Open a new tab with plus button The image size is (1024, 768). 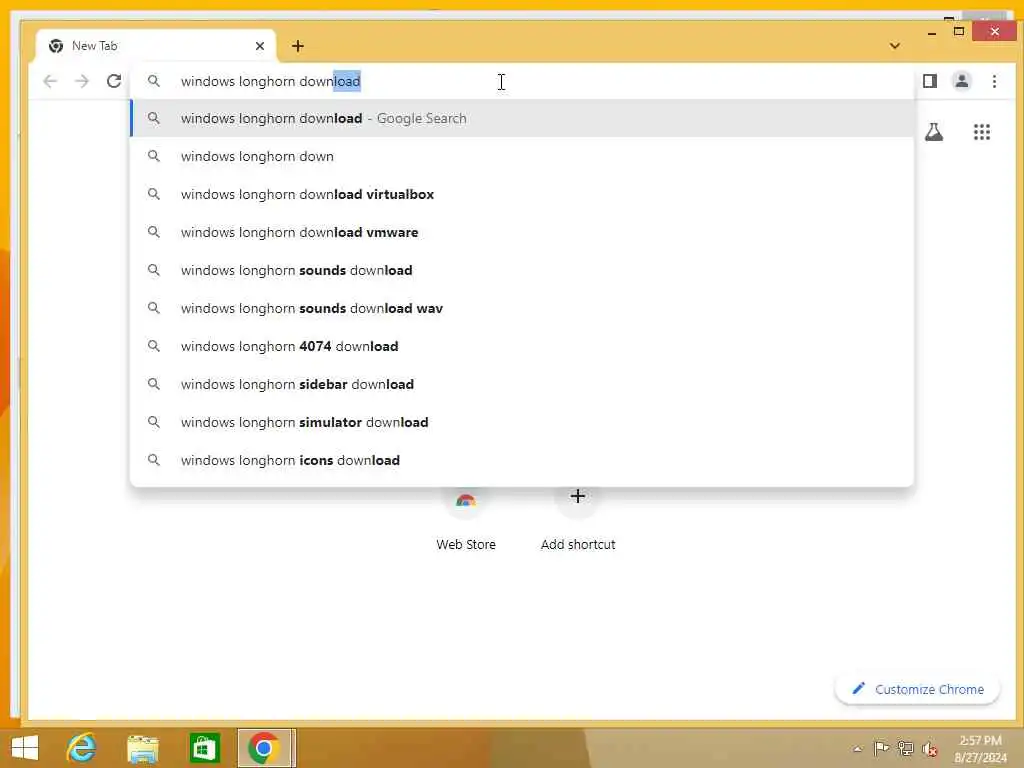coord(298,46)
